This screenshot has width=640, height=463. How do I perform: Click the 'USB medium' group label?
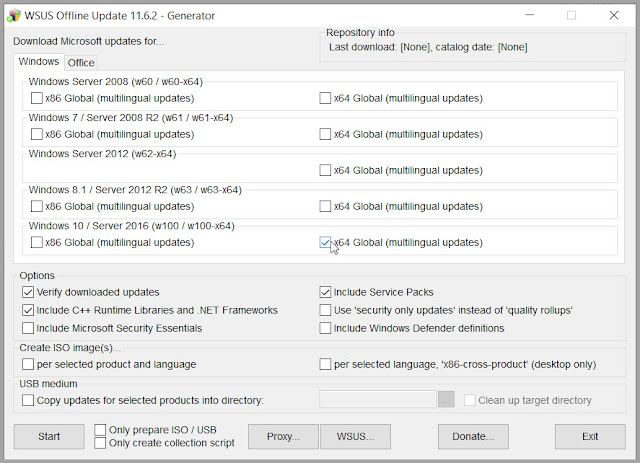point(48,384)
